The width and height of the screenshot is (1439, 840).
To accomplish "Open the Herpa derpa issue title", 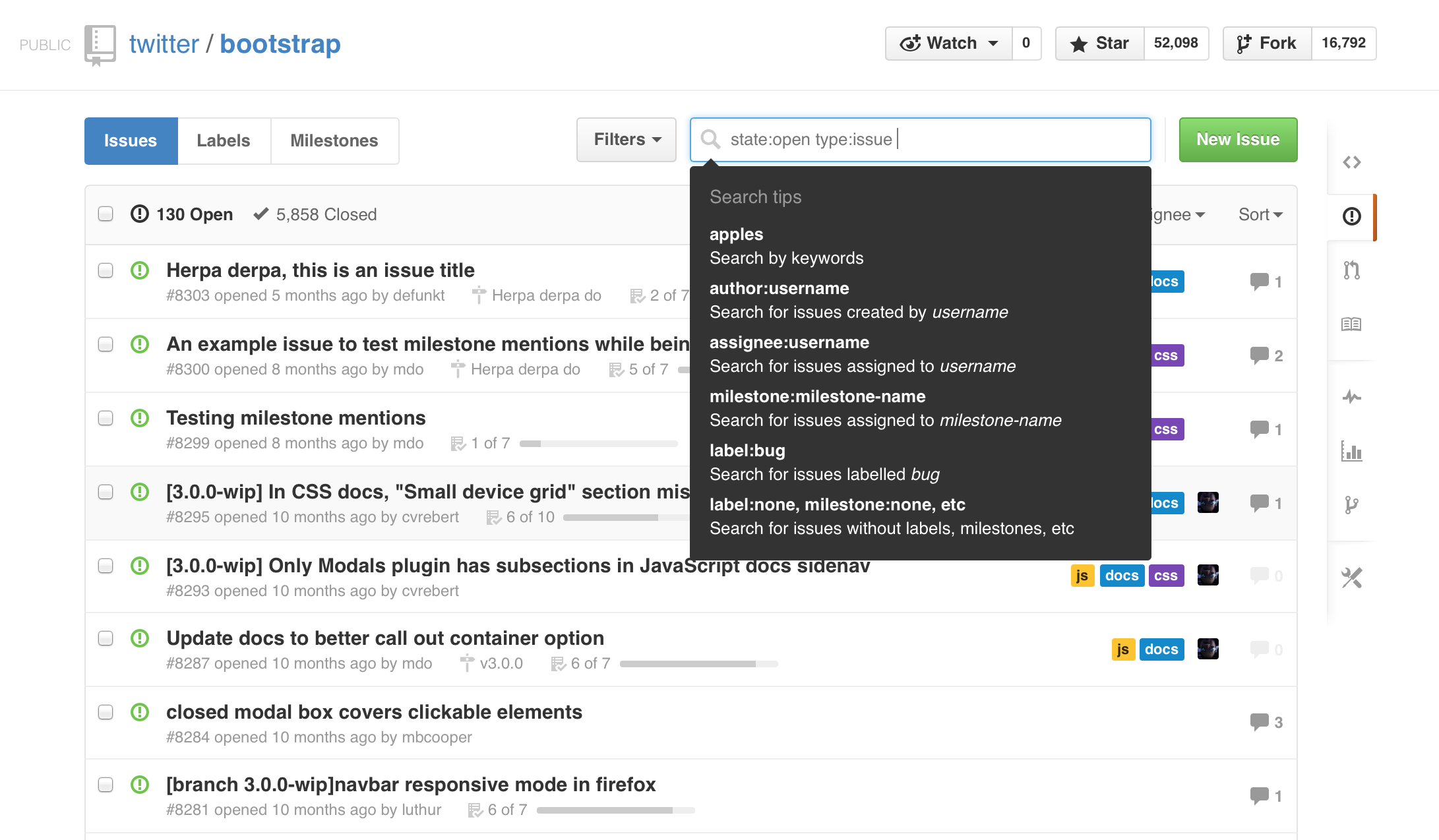I will point(321,270).
